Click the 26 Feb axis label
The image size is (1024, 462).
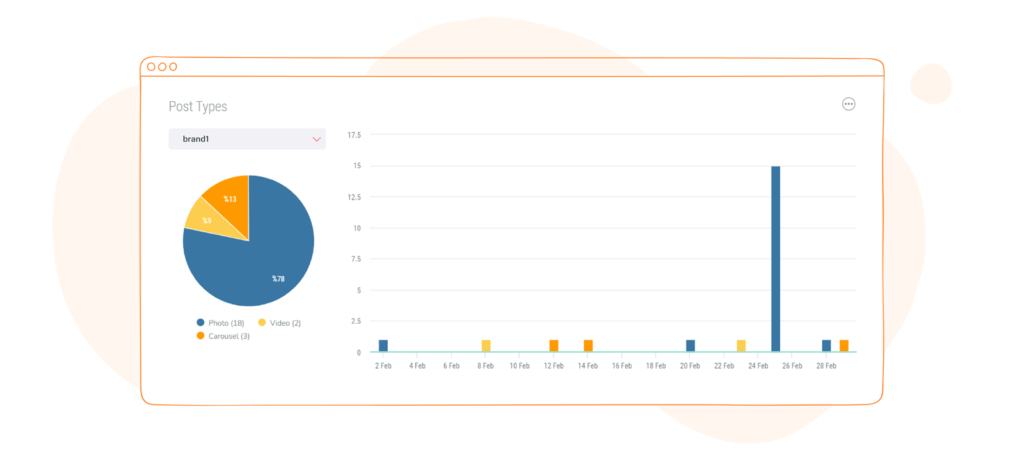point(792,366)
